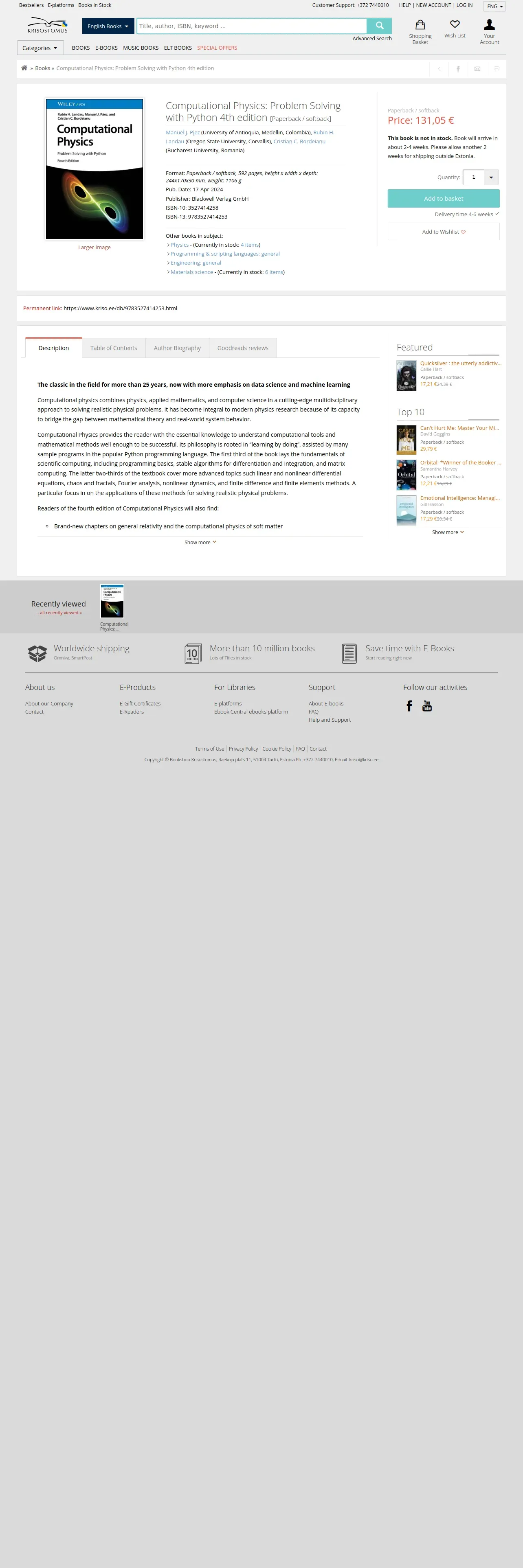This screenshot has height=1568, width=523.
Task: Open the Larger Image link
Action: 94,247
